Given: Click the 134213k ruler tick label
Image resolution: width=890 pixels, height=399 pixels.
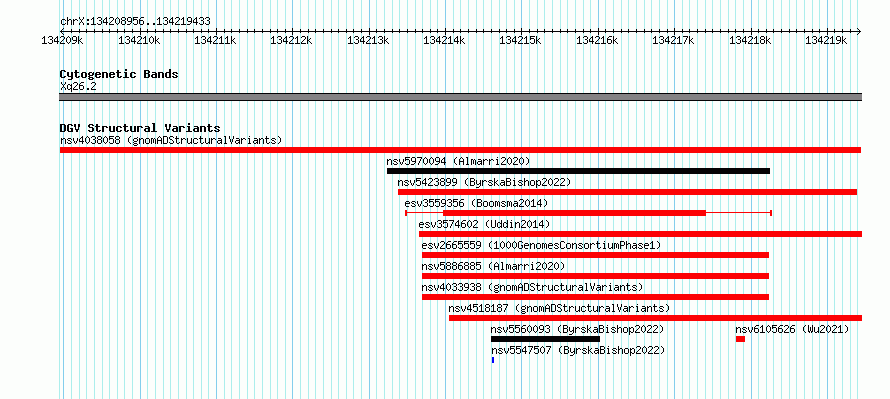Looking at the screenshot, I should point(368,40).
